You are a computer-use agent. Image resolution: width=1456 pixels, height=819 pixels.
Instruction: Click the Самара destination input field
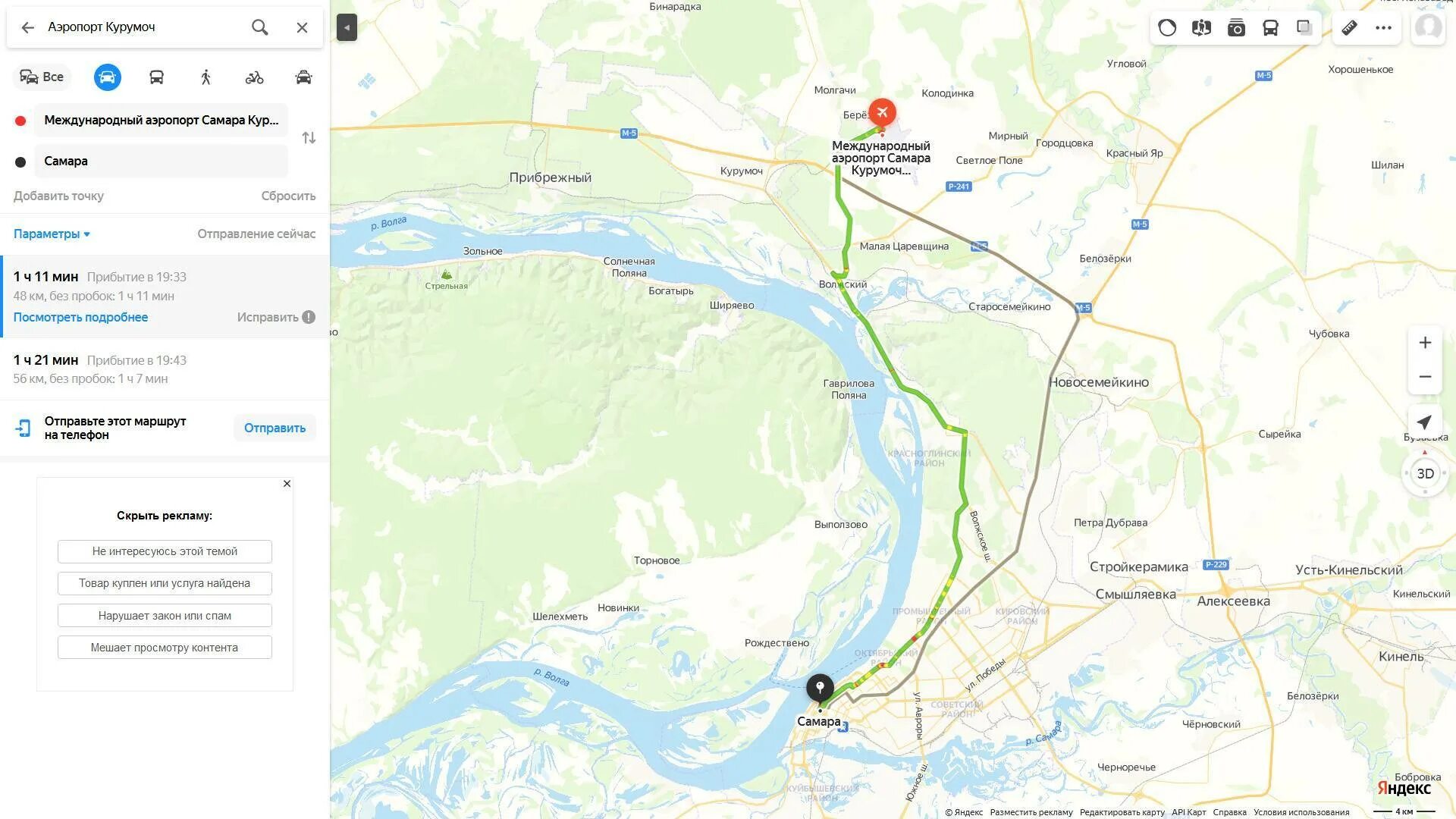point(161,161)
